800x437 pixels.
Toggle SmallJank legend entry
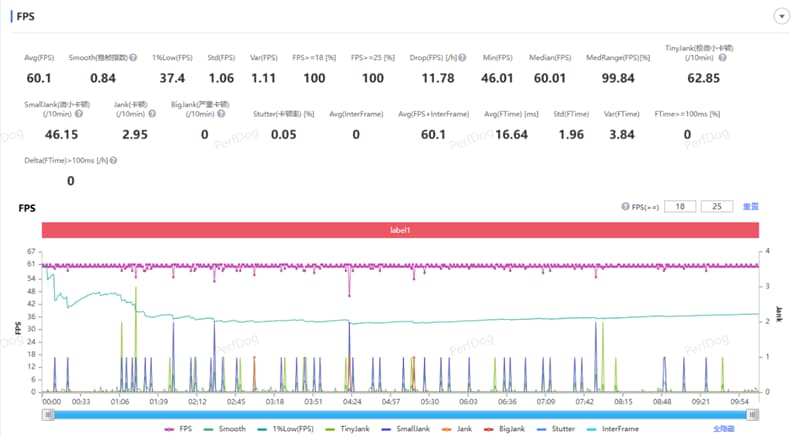406,429
